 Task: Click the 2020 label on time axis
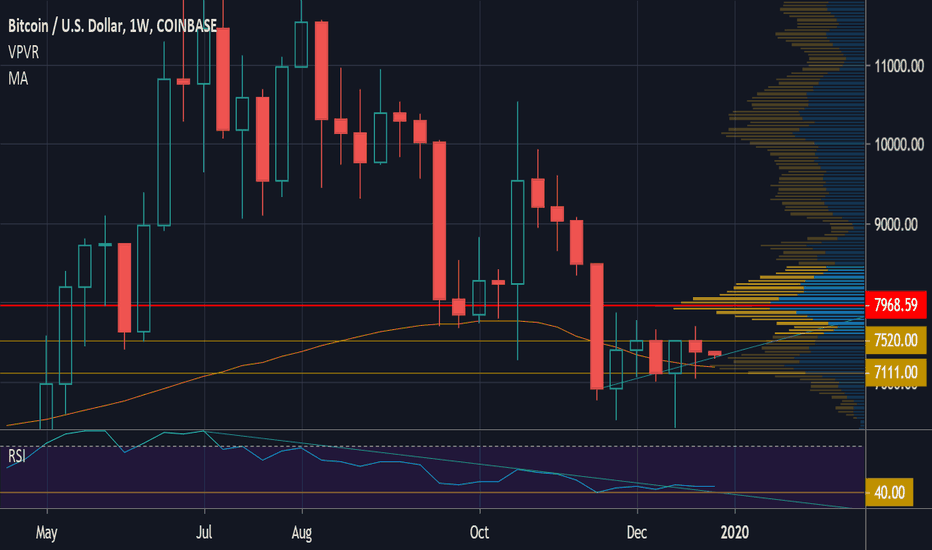tap(735, 532)
